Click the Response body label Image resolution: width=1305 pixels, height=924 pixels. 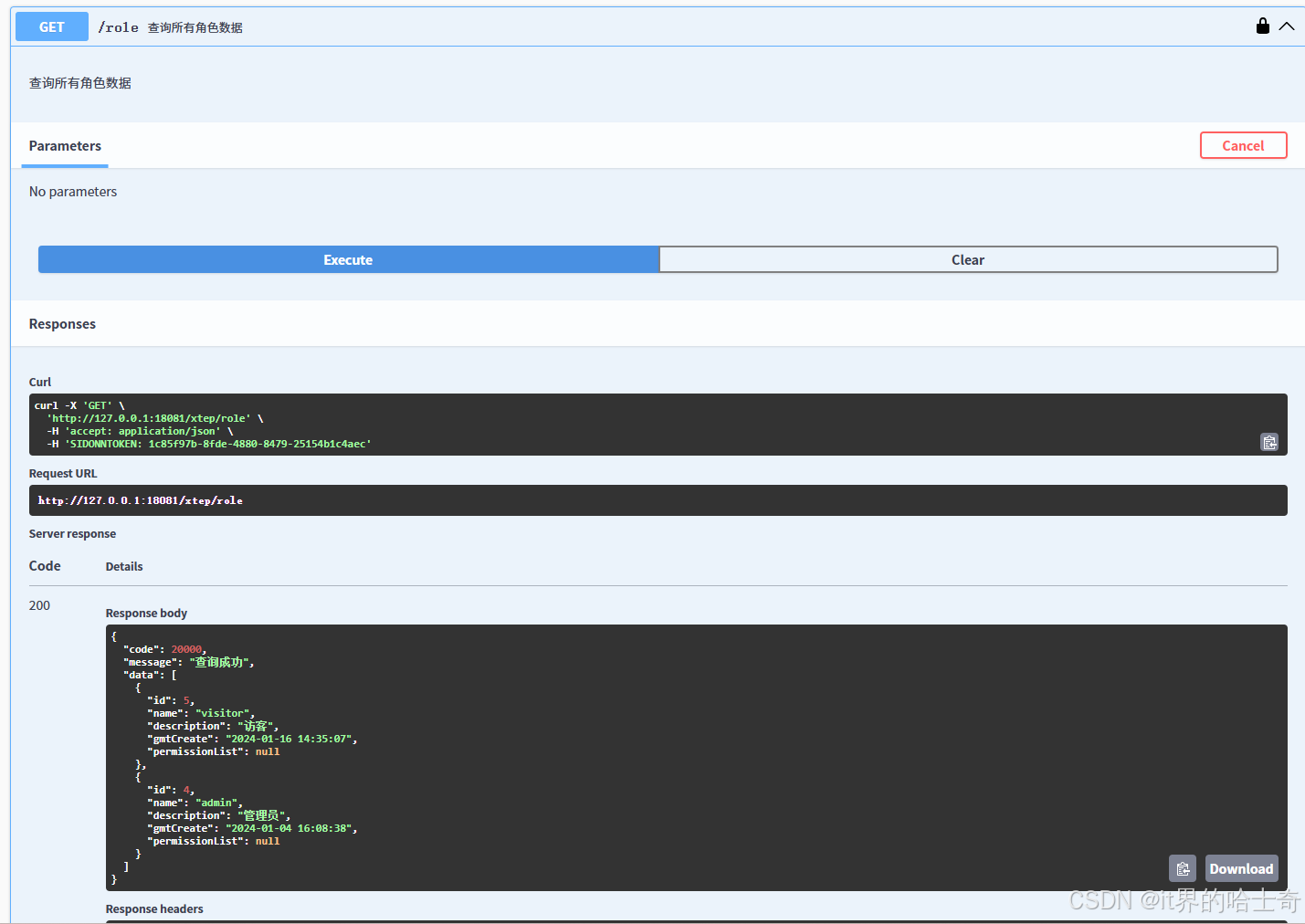tap(146, 613)
